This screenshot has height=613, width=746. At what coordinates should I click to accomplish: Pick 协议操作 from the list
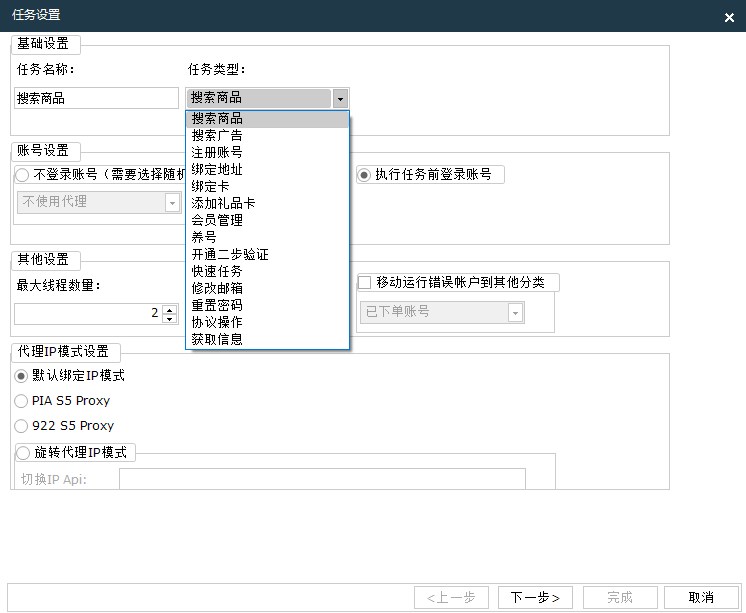(x=267, y=322)
